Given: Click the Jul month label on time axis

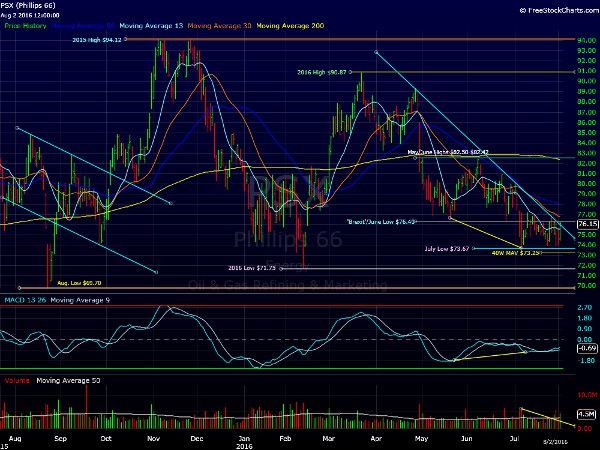Looking at the screenshot, I should [514, 439].
